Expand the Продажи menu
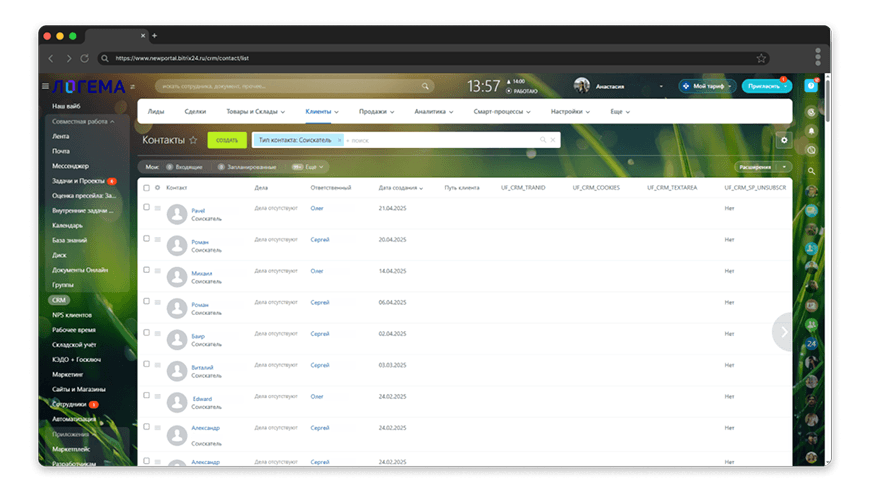Screen dimensions: 870x493 point(376,112)
